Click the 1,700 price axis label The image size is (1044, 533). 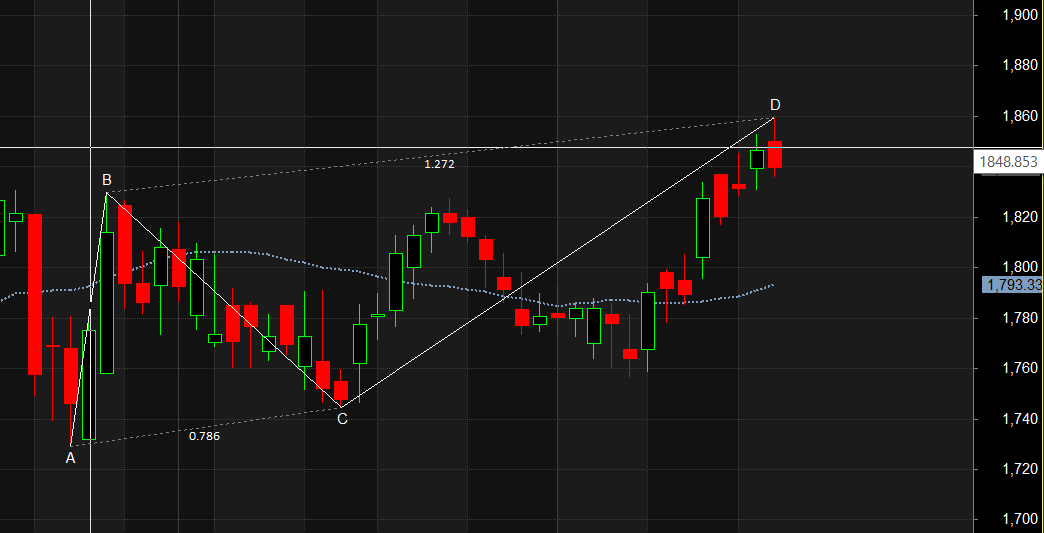pos(1019,519)
